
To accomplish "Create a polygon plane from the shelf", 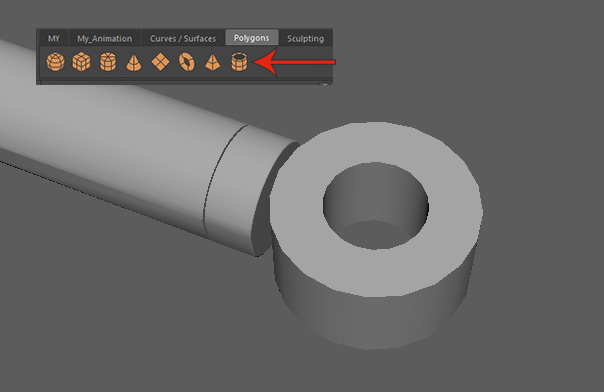I will pos(160,62).
